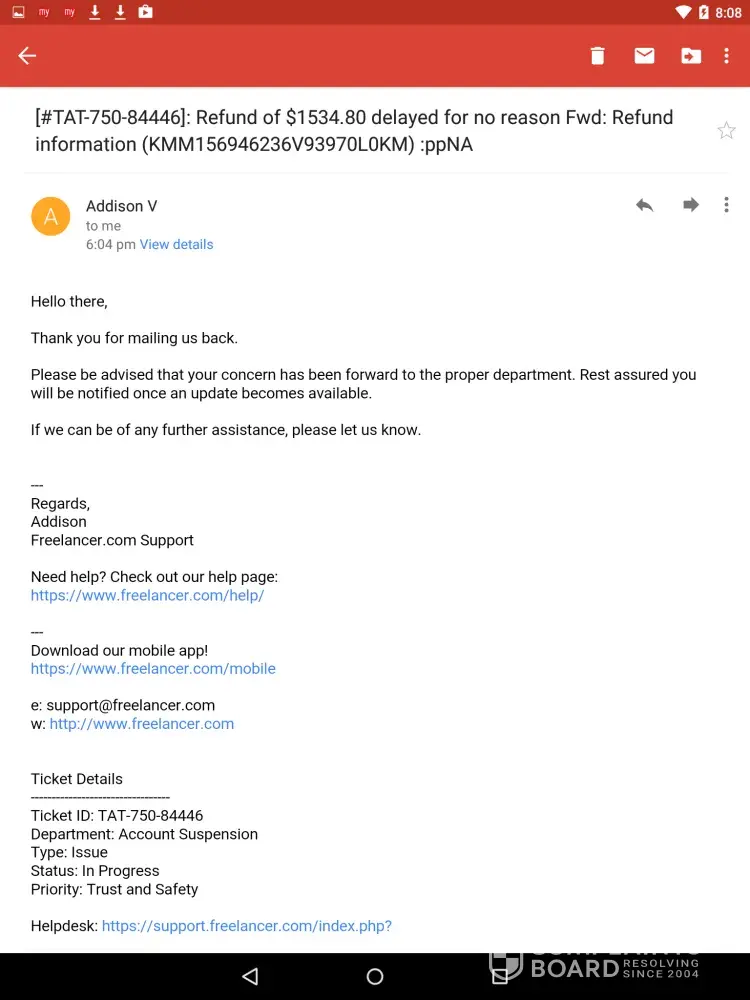Move email to a folder
750x1000 pixels.
(691, 56)
